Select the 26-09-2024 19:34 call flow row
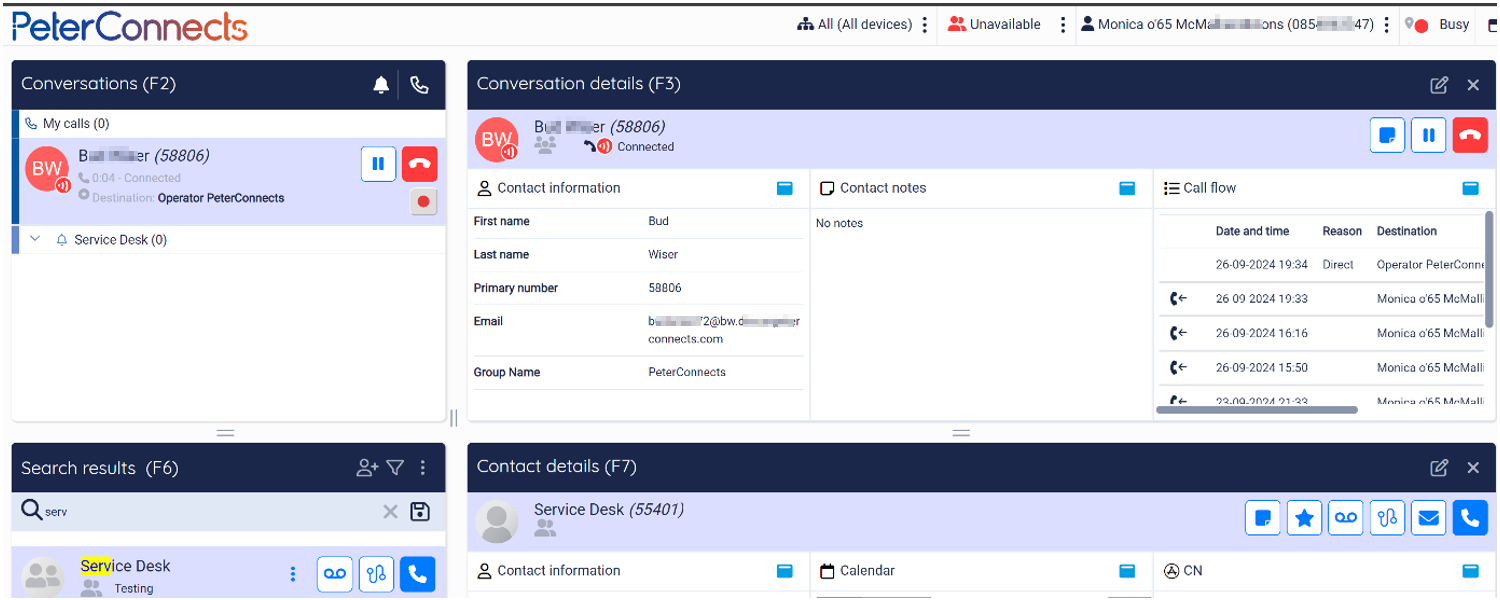 coord(1321,265)
